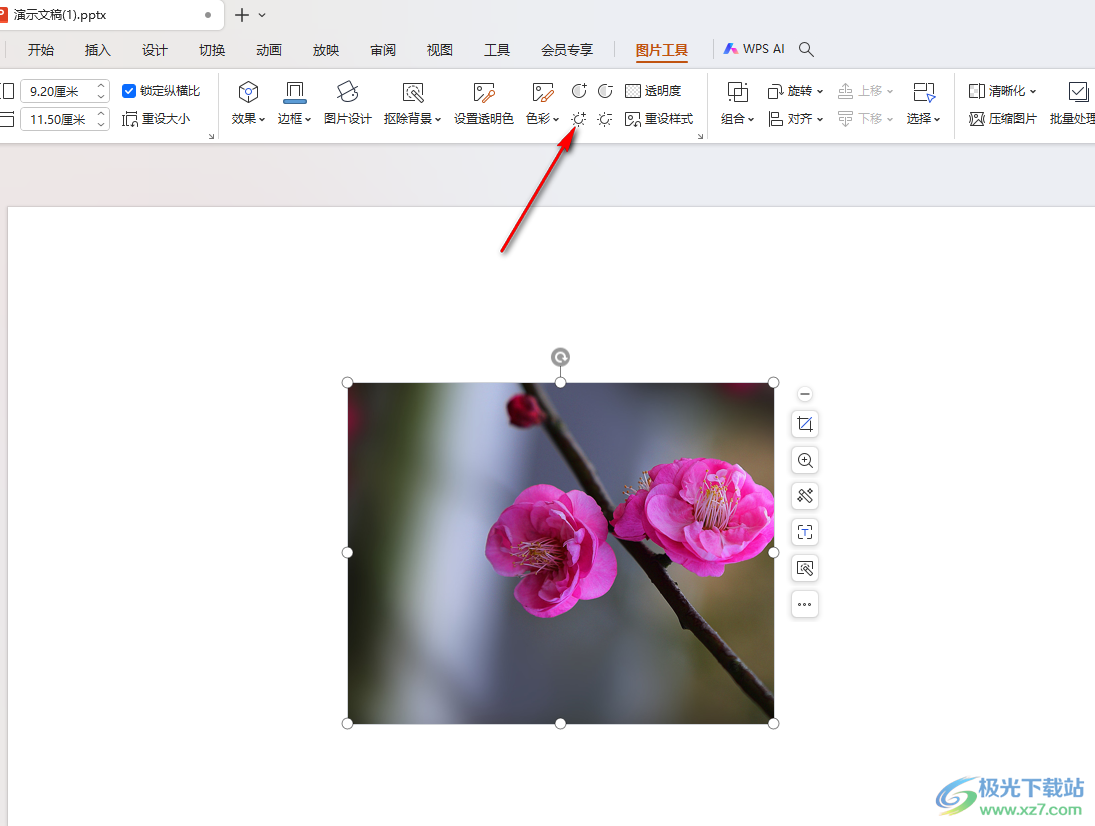Click the search magnifier icon
Image resolution: width=1095 pixels, height=826 pixels.
(x=806, y=49)
